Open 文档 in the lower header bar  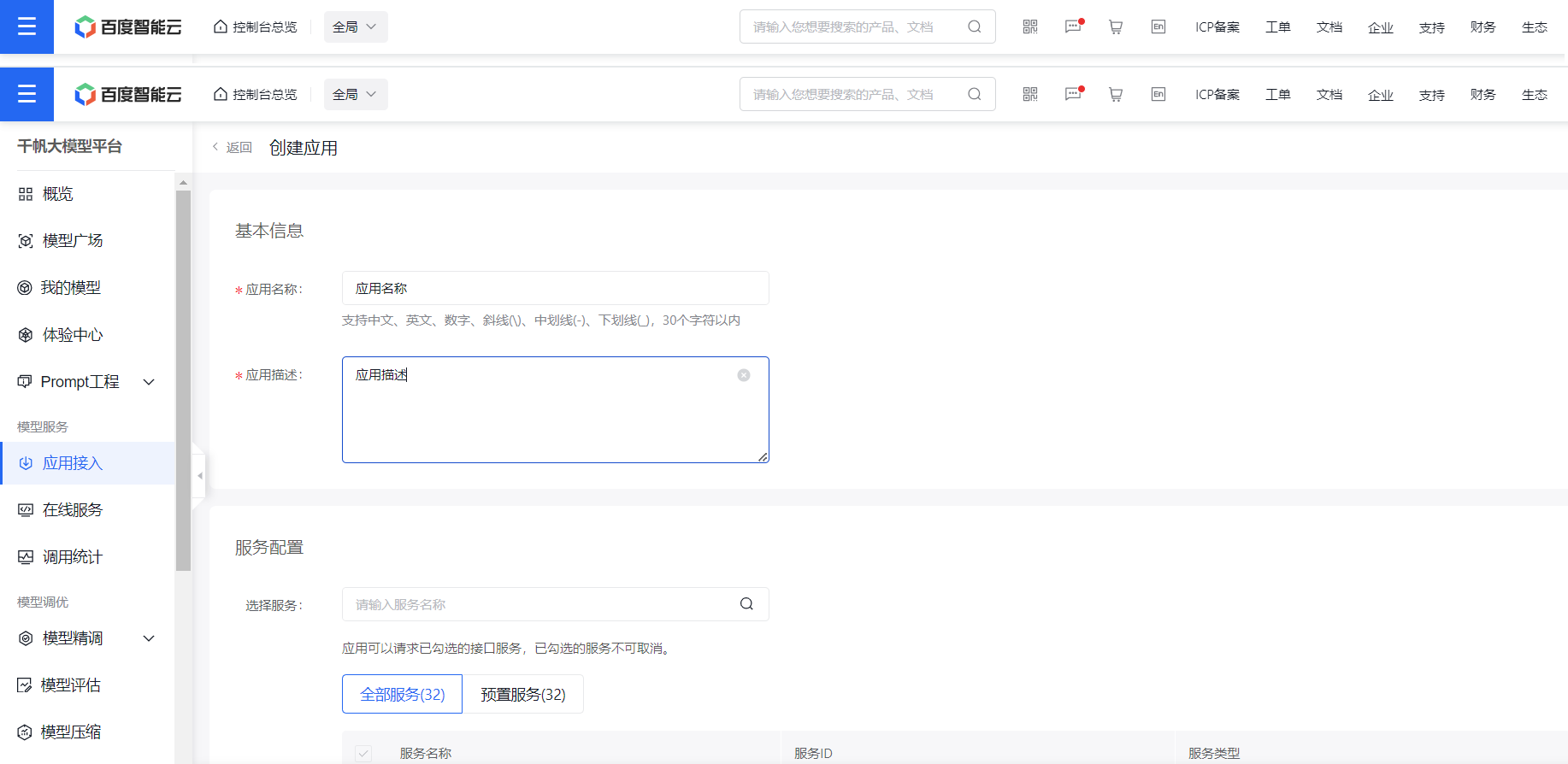(x=1329, y=94)
